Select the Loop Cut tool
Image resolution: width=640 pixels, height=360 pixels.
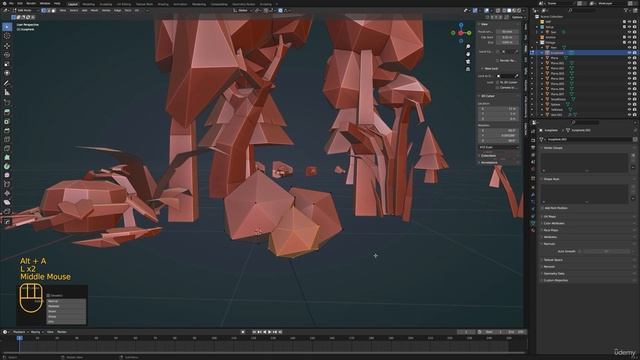pyautogui.click(x=7, y=140)
